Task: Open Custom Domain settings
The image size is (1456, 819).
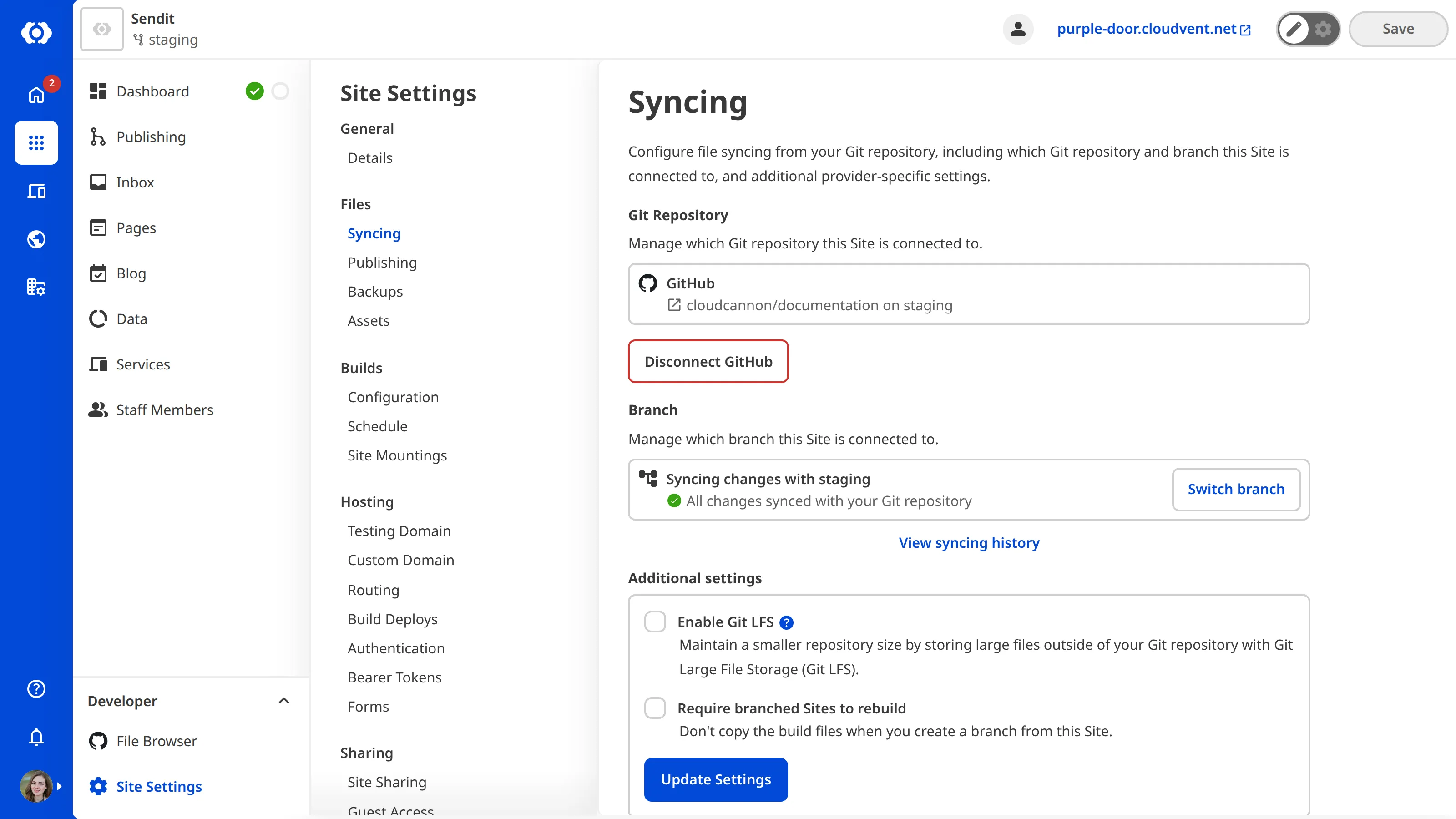Action: click(x=401, y=560)
